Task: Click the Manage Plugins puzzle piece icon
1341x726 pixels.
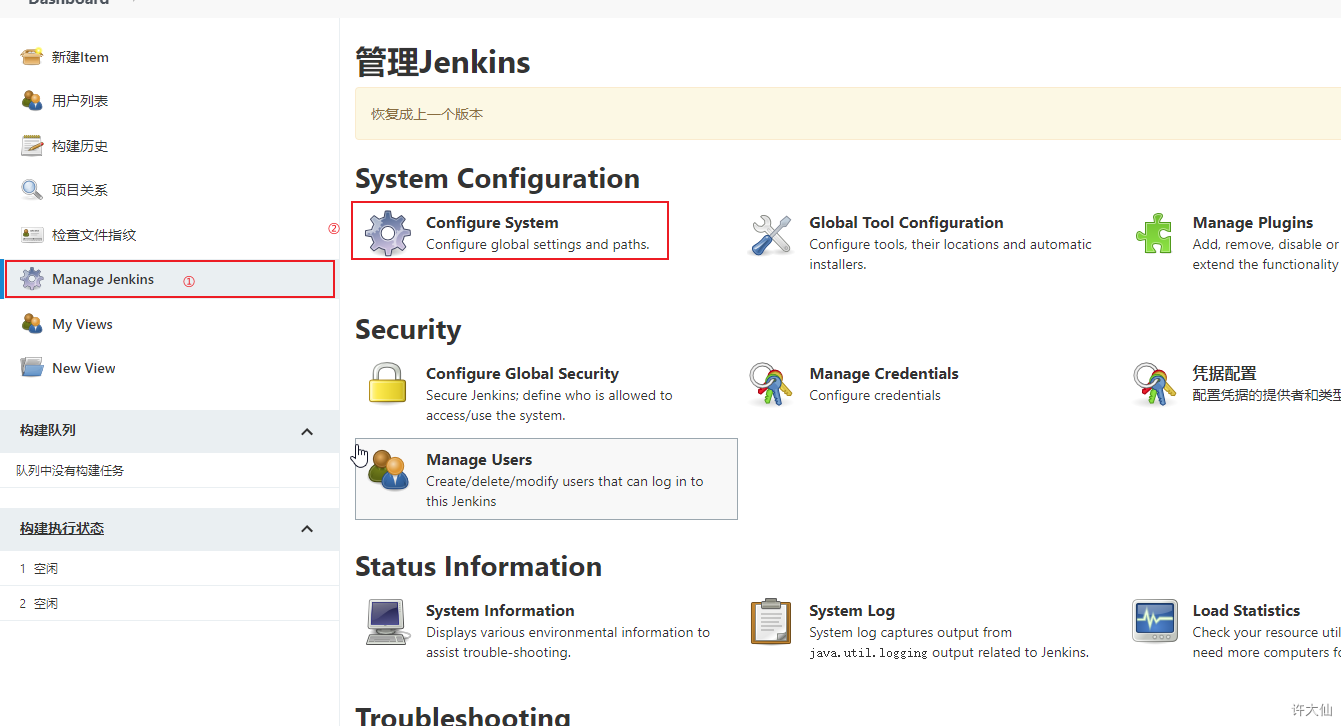Action: [x=1154, y=233]
